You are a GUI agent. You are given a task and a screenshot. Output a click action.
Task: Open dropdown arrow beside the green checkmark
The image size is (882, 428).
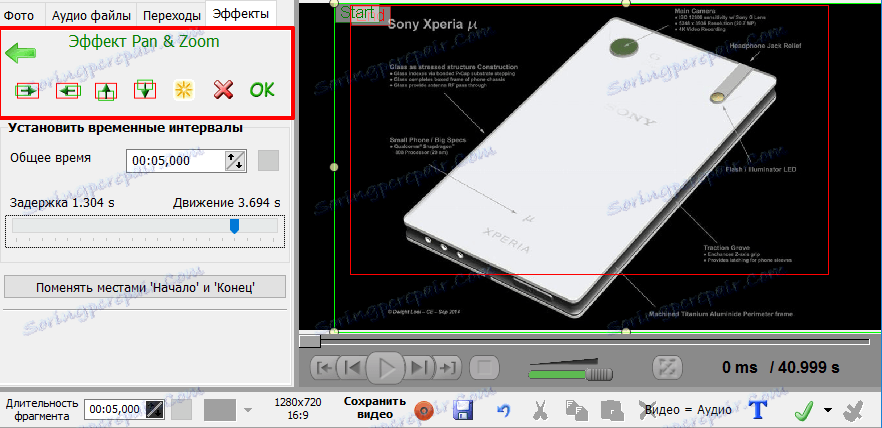827,410
